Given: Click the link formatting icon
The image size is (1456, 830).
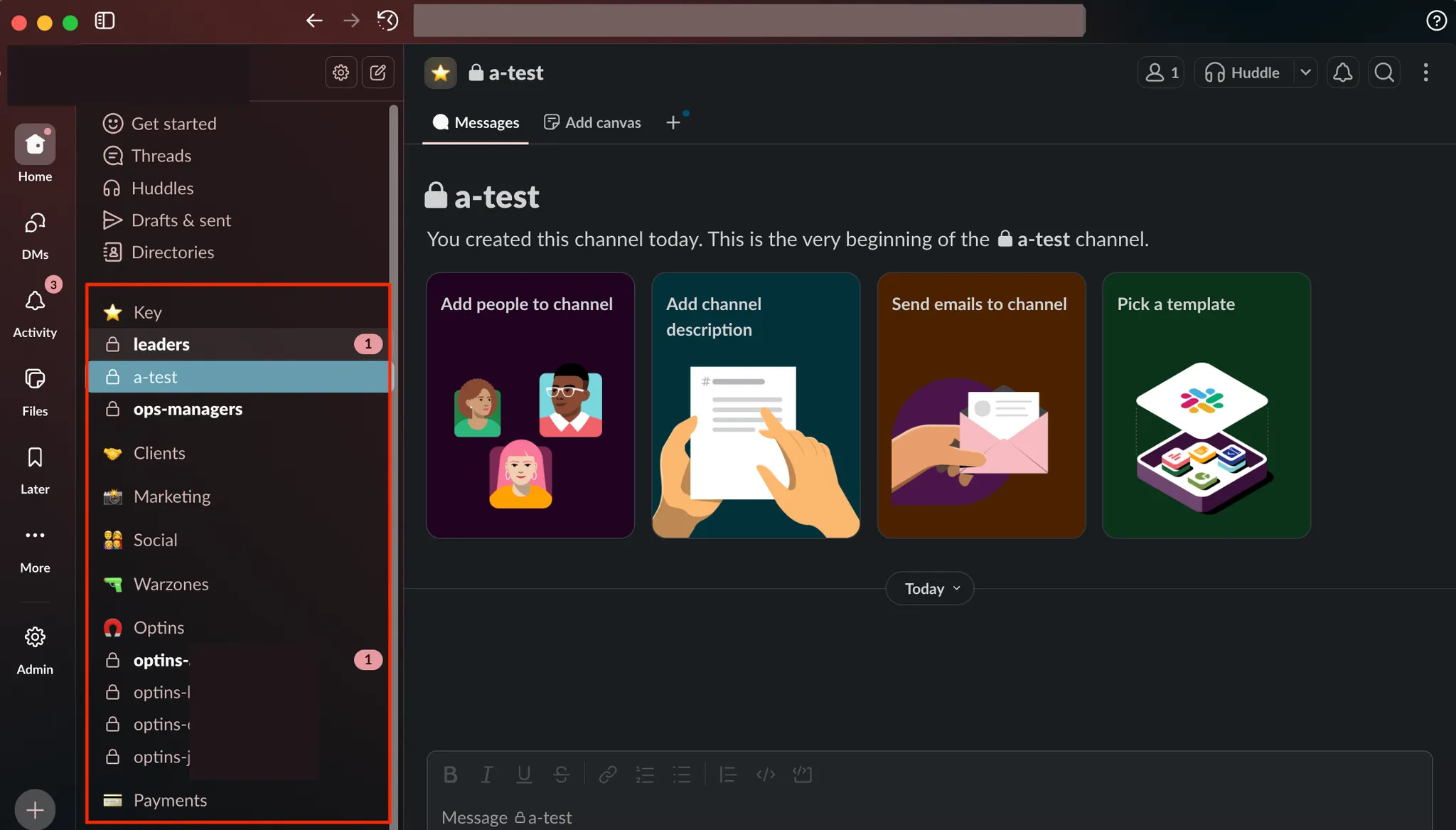Looking at the screenshot, I should point(607,775).
